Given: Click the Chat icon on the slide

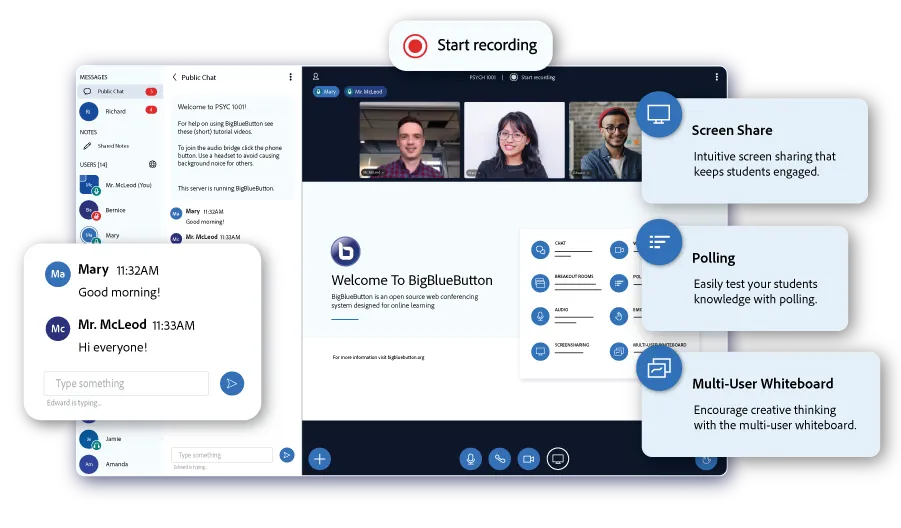Looking at the screenshot, I should point(540,250).
